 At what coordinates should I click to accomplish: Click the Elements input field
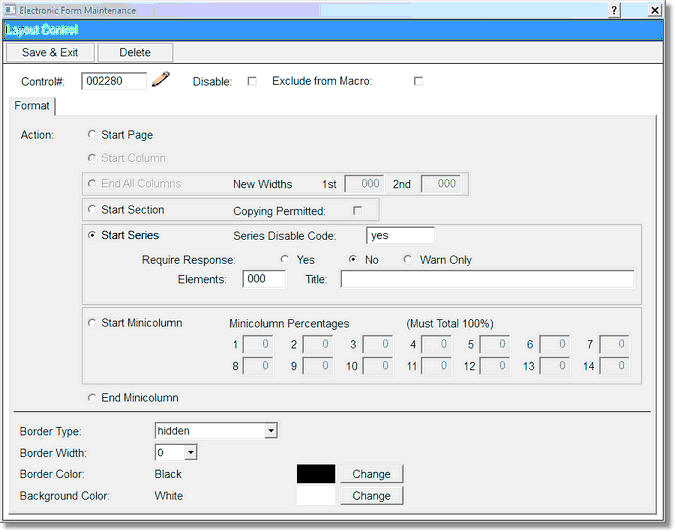click(264, 279)
